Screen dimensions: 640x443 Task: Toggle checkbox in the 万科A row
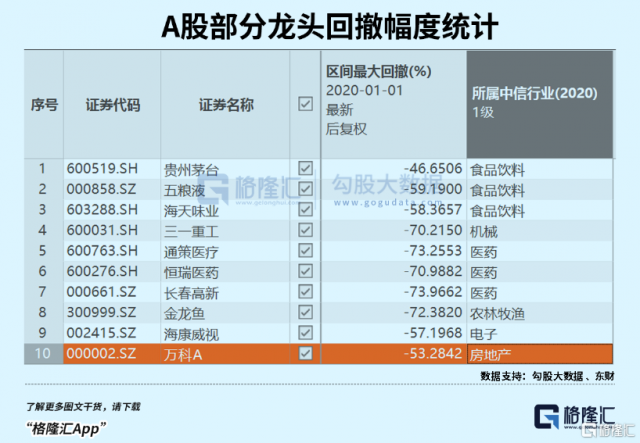(x=305, y=353)
